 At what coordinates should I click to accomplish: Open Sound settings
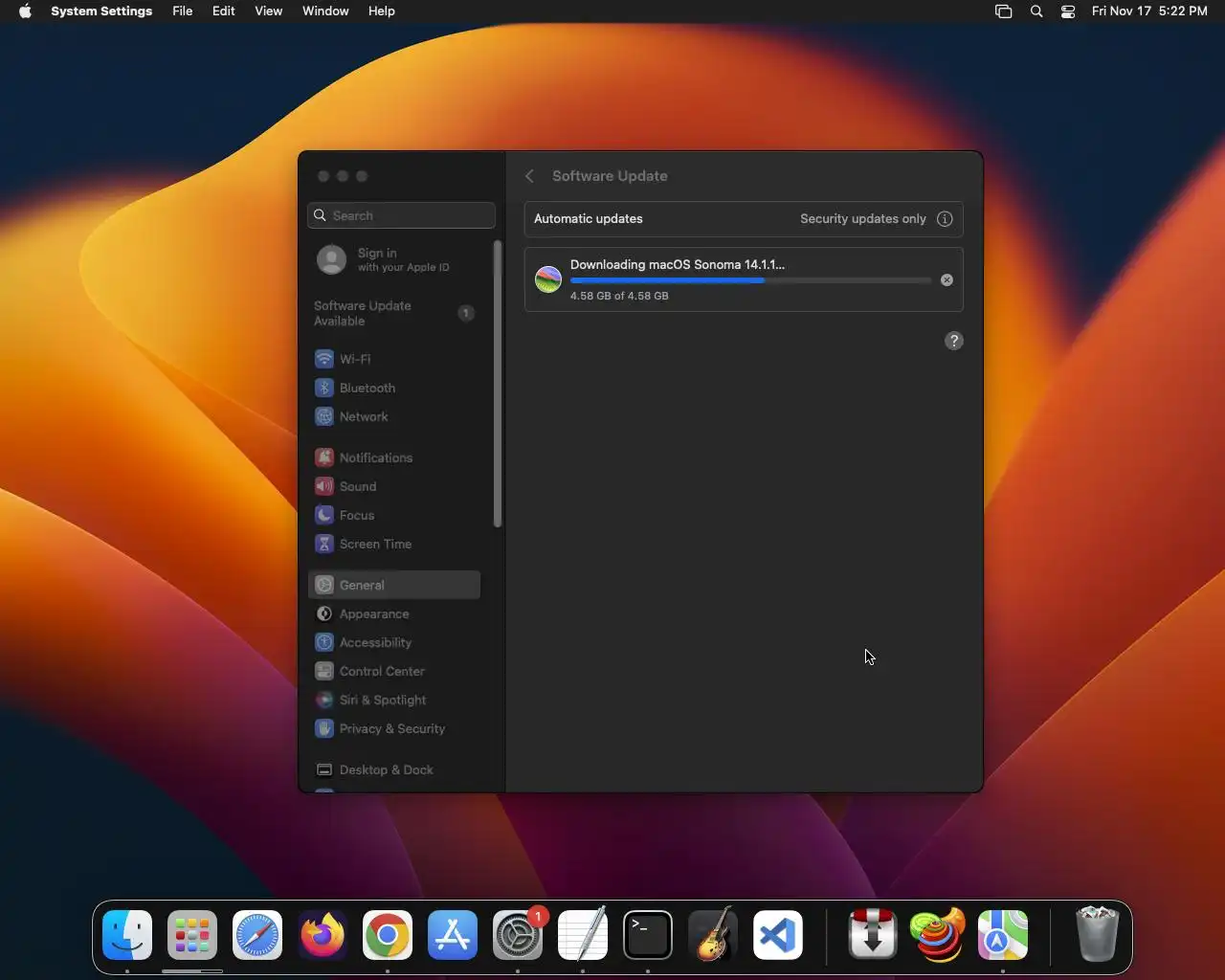coord(393,486)
